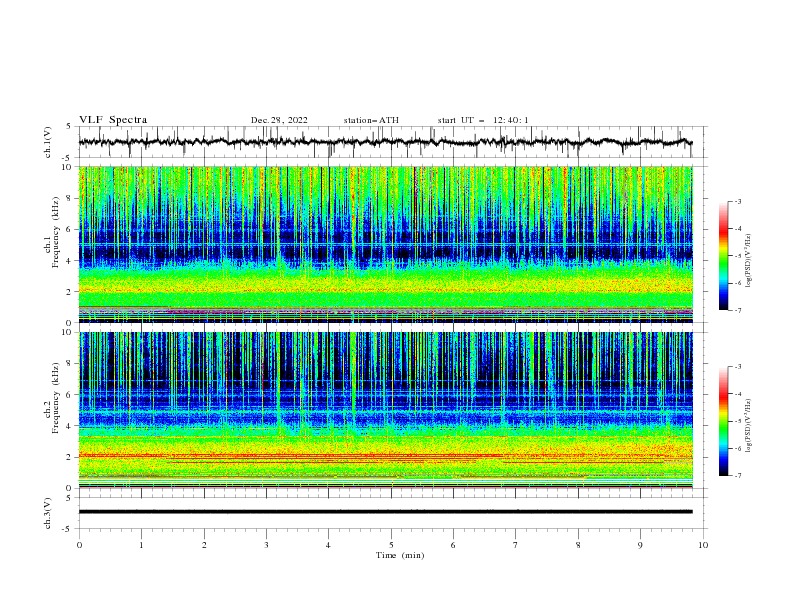This screenshot has width=792, height=612.
Task: Click the '0' tick on time axis
Action: (x=79, y=545)
